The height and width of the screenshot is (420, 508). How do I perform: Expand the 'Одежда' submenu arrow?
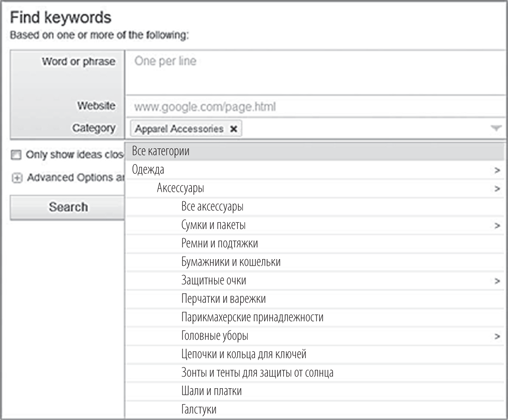(497, 170)
